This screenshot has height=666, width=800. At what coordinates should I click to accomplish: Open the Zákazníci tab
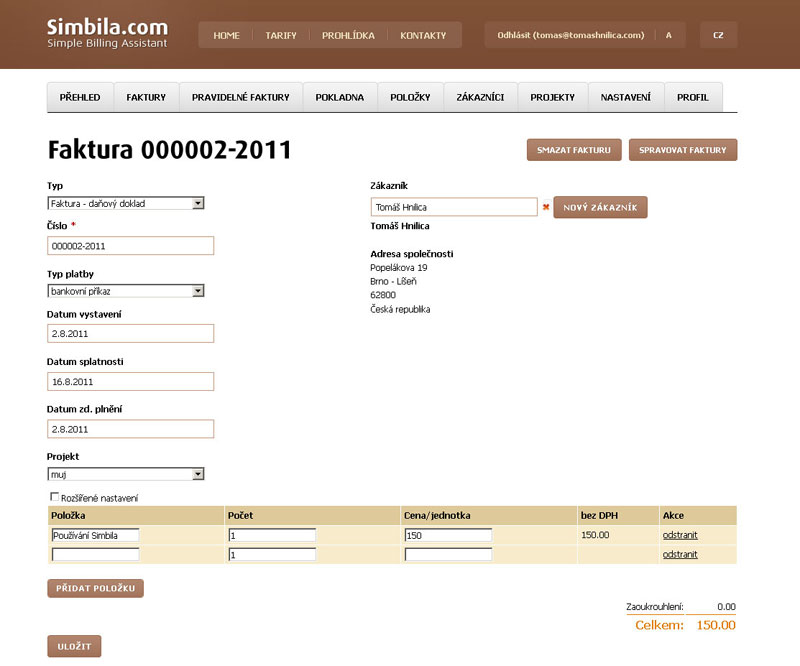tap(480, 97)
